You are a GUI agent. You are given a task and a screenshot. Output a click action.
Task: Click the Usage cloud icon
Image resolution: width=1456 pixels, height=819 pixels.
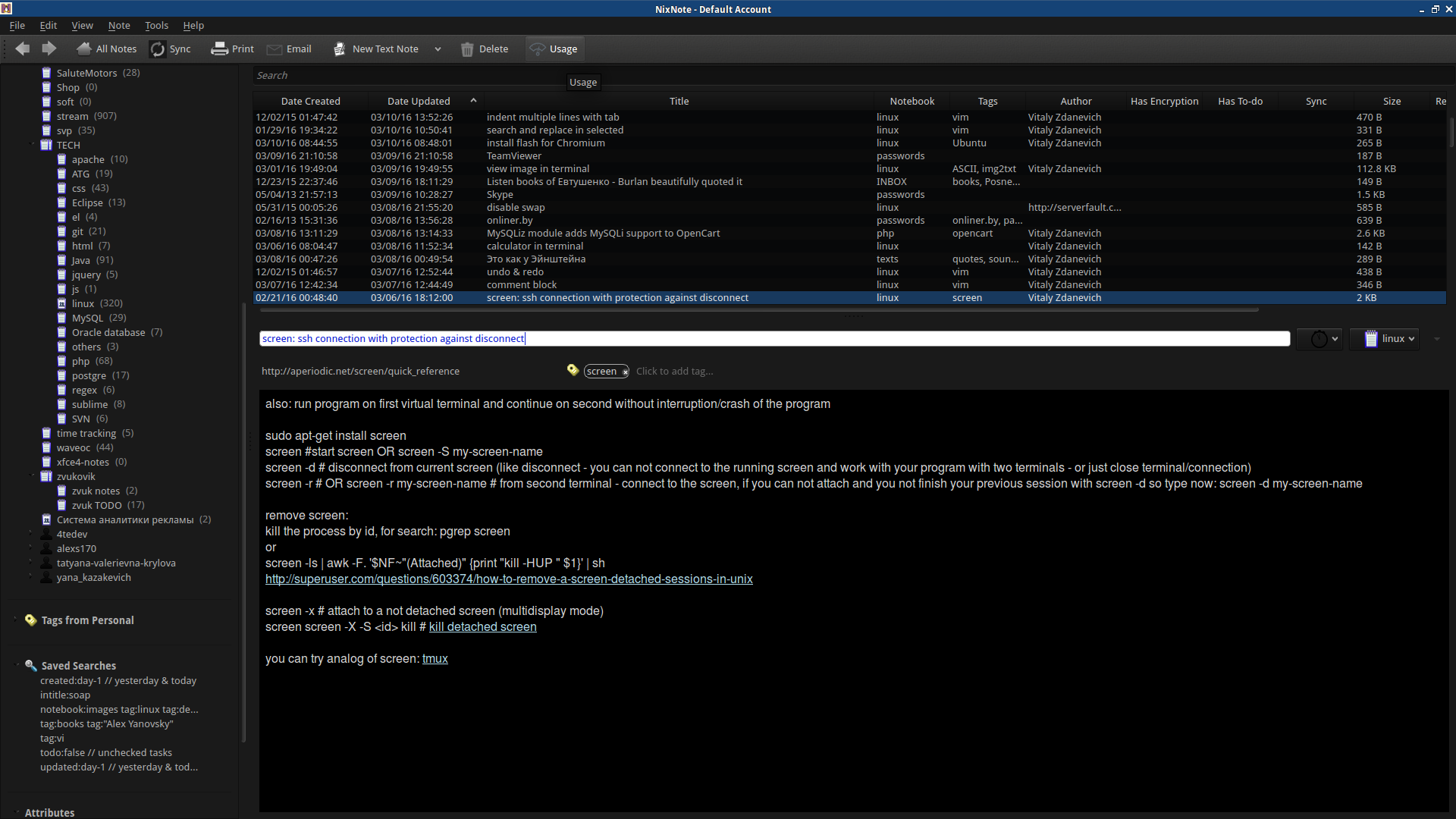pos(538,49)
